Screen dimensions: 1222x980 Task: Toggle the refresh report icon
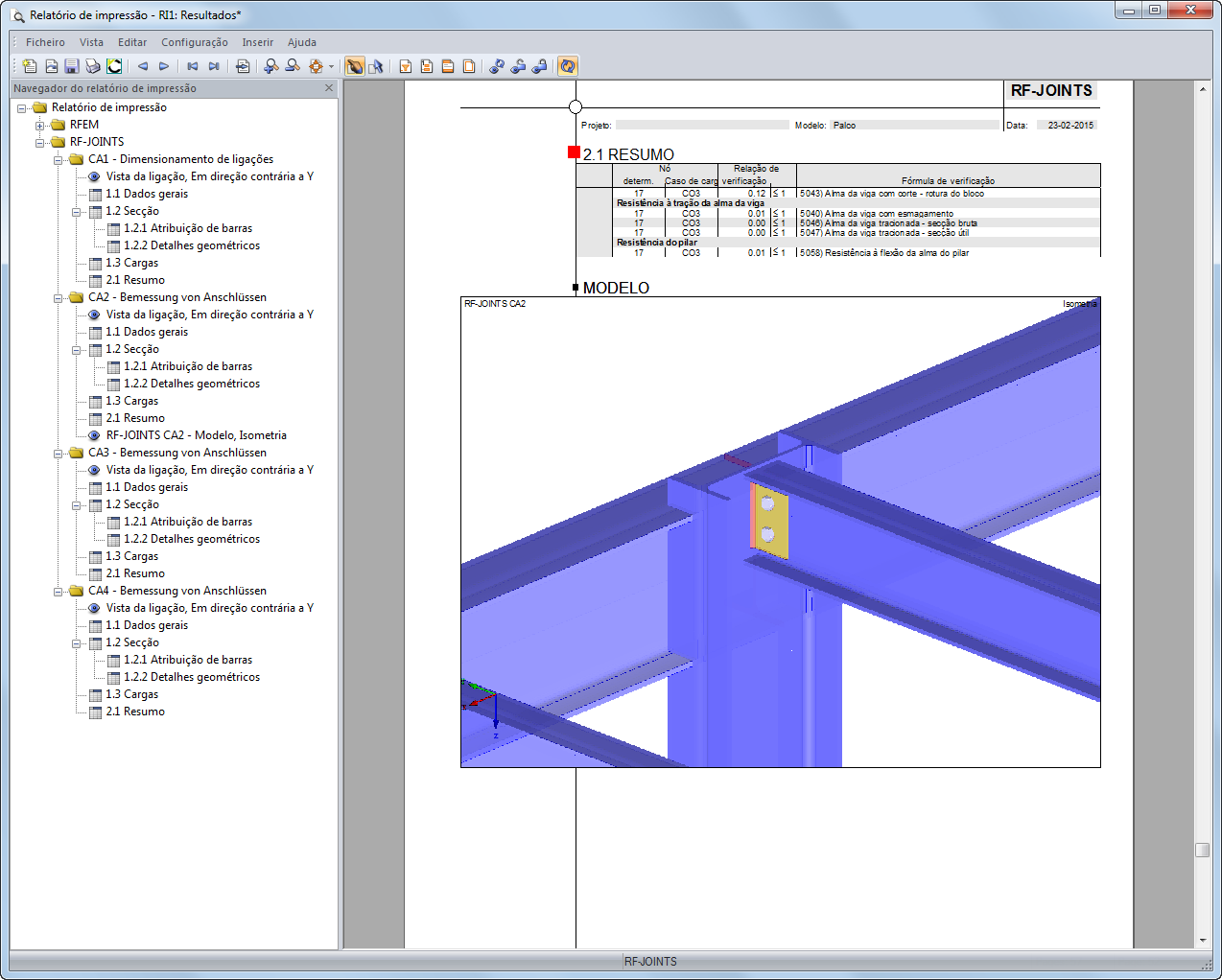pos(568,66)
